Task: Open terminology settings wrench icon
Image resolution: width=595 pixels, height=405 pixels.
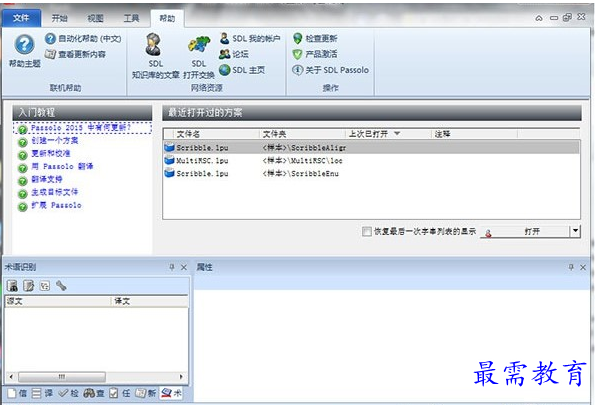Action: pos(61,285)
